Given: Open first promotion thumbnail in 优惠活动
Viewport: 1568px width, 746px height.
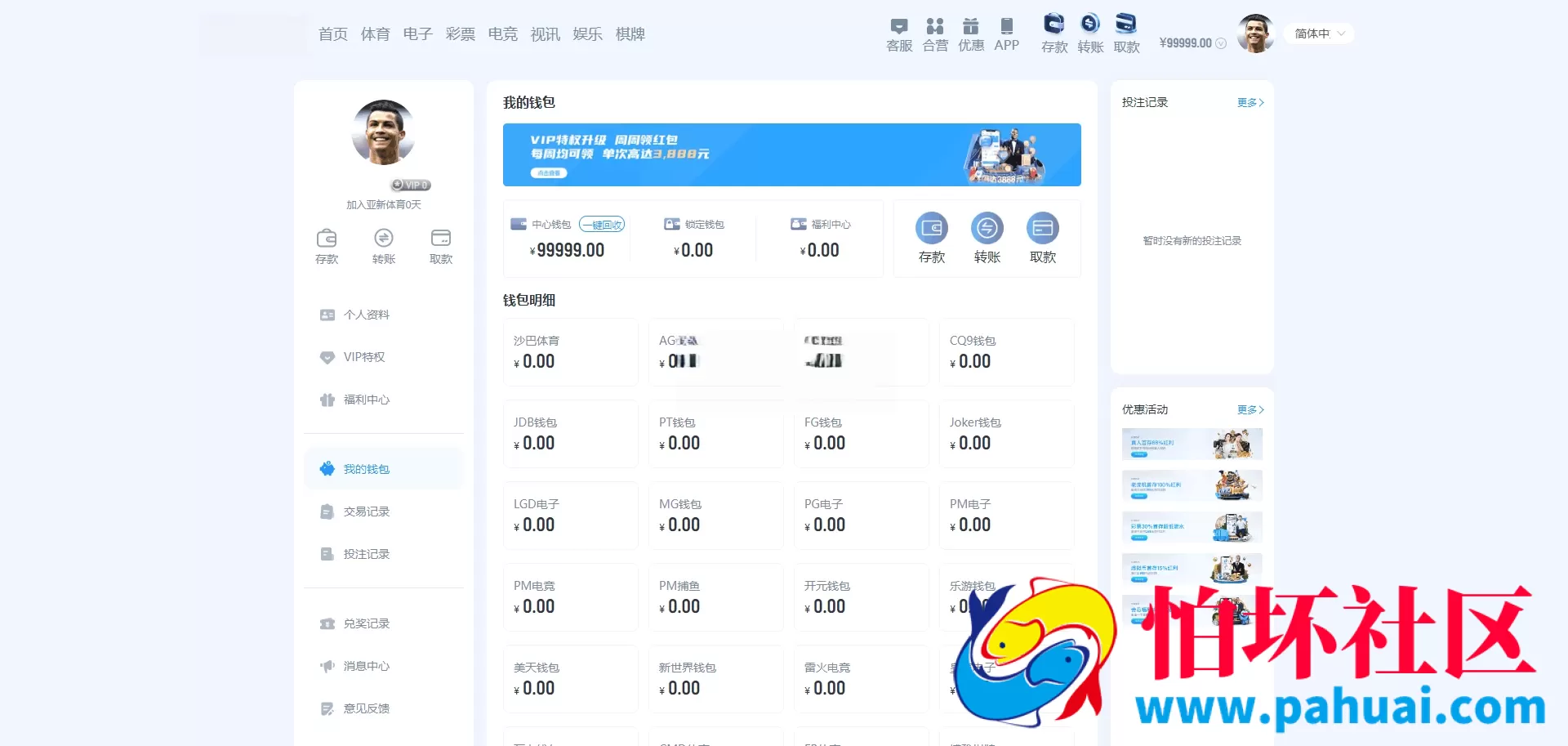Looking at the screenshot, I should tap(1192, 444).
